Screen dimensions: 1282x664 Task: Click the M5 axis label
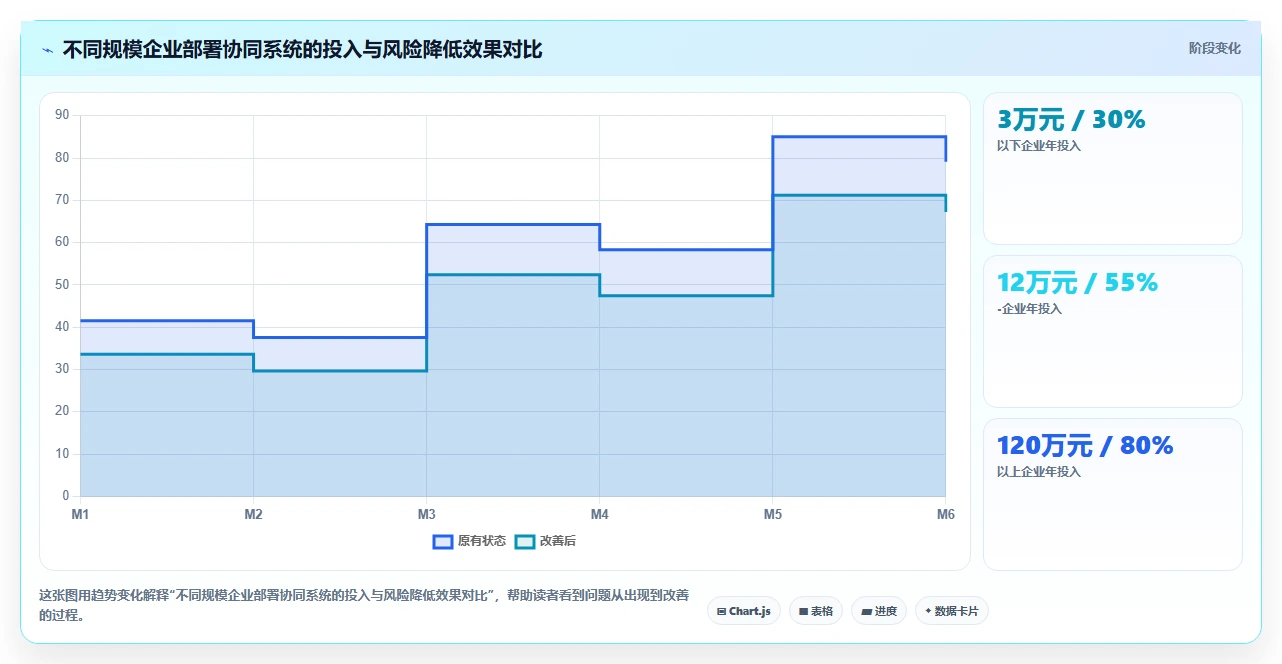(772, 515)
